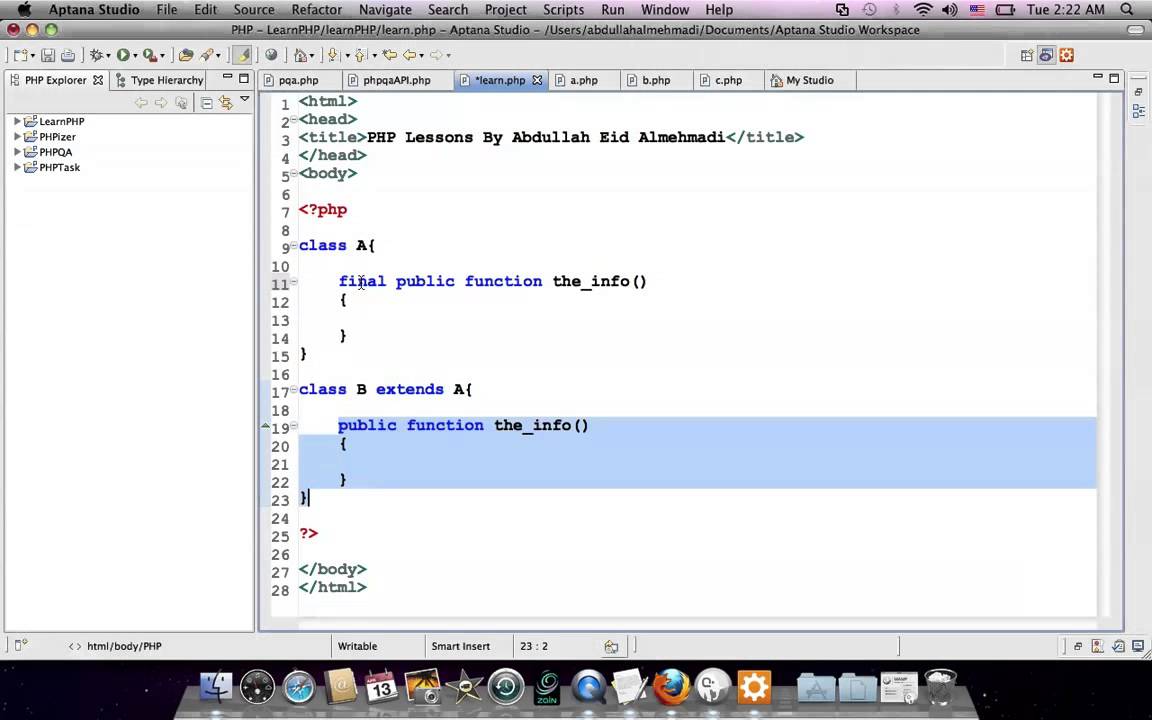This screenshot has height=720, width=1152.
Task: Click the Print toolbar icon
Action: [x=68, y=55]
